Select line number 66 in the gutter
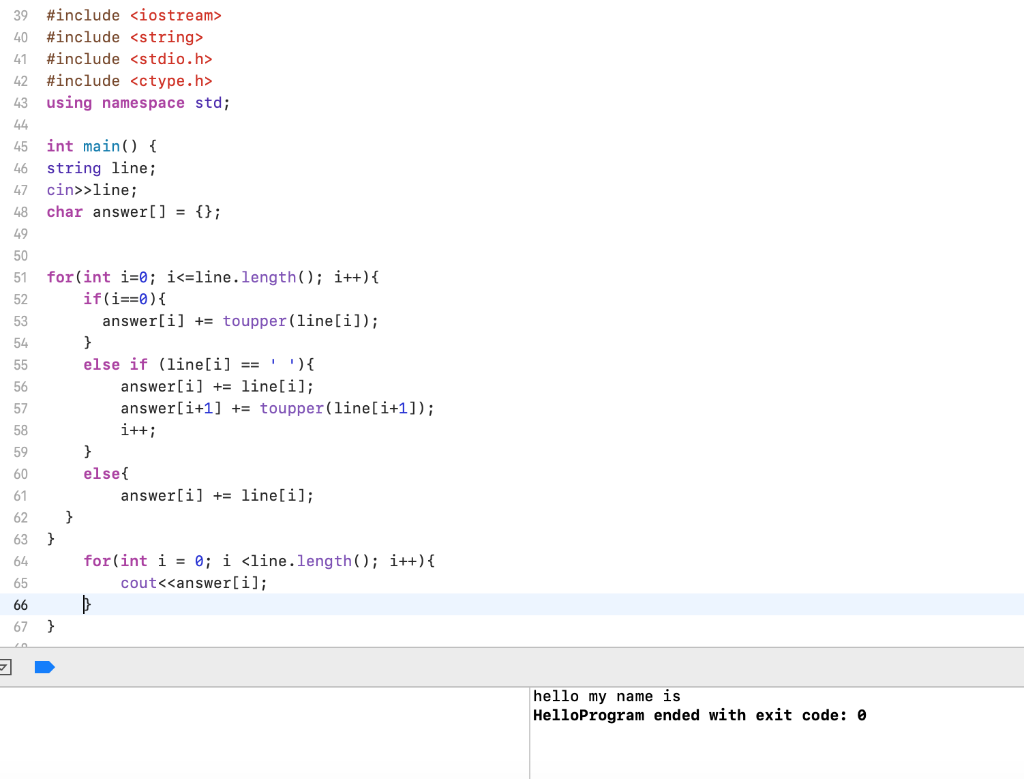1024x779 pixels. tap(21, 605)
